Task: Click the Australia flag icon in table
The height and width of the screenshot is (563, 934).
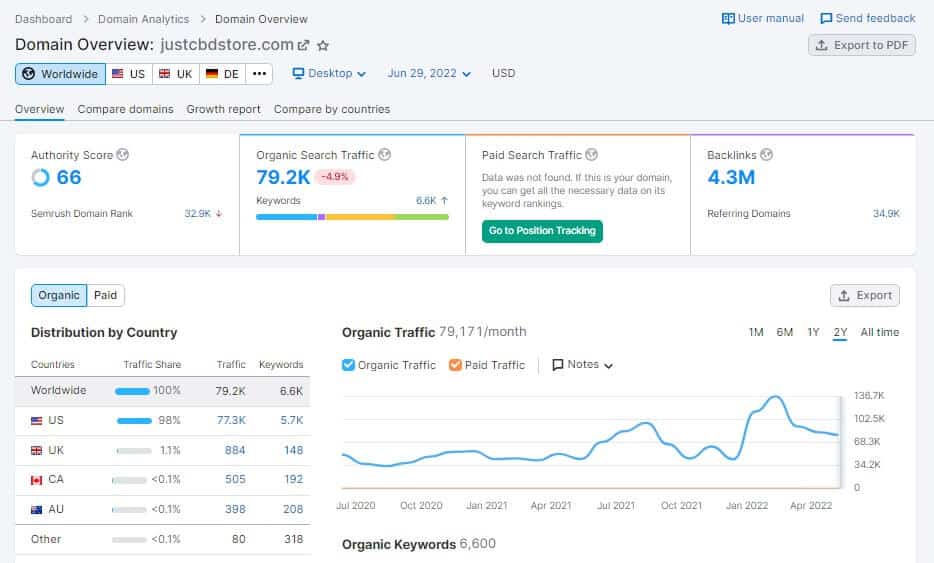Action: 36,509
